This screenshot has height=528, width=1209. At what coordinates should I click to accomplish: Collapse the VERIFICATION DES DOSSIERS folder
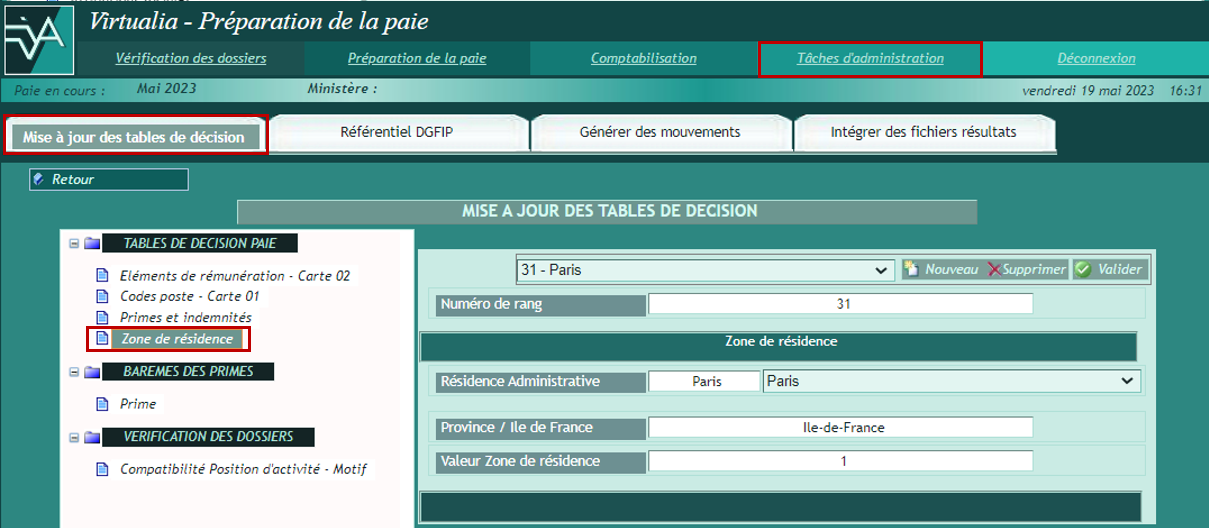pyautogui.click(x=74, y=437)
